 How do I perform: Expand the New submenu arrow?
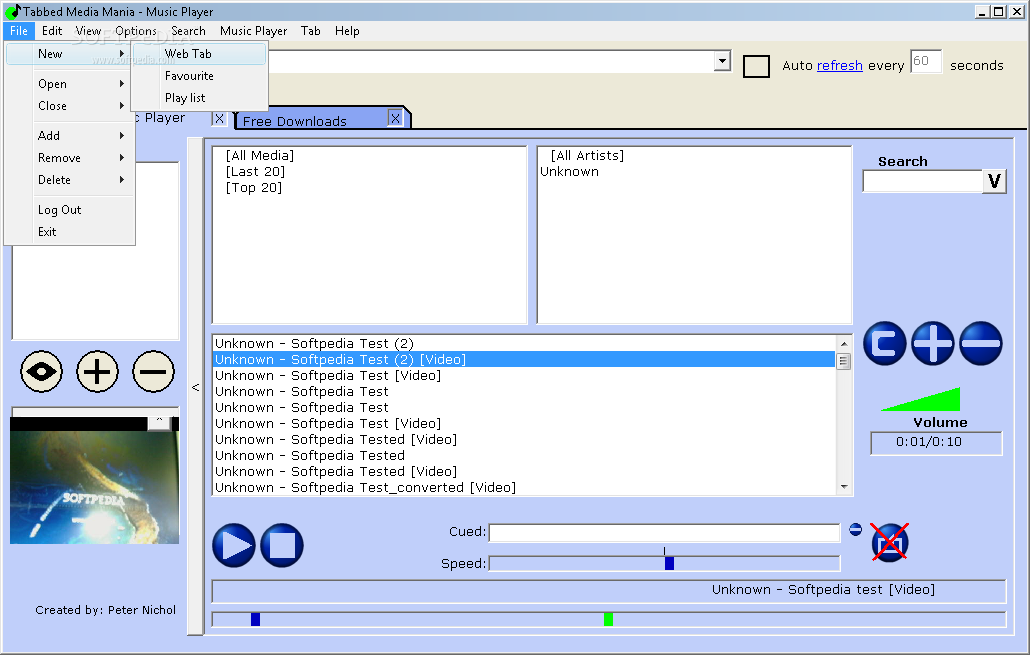(122, 54)
